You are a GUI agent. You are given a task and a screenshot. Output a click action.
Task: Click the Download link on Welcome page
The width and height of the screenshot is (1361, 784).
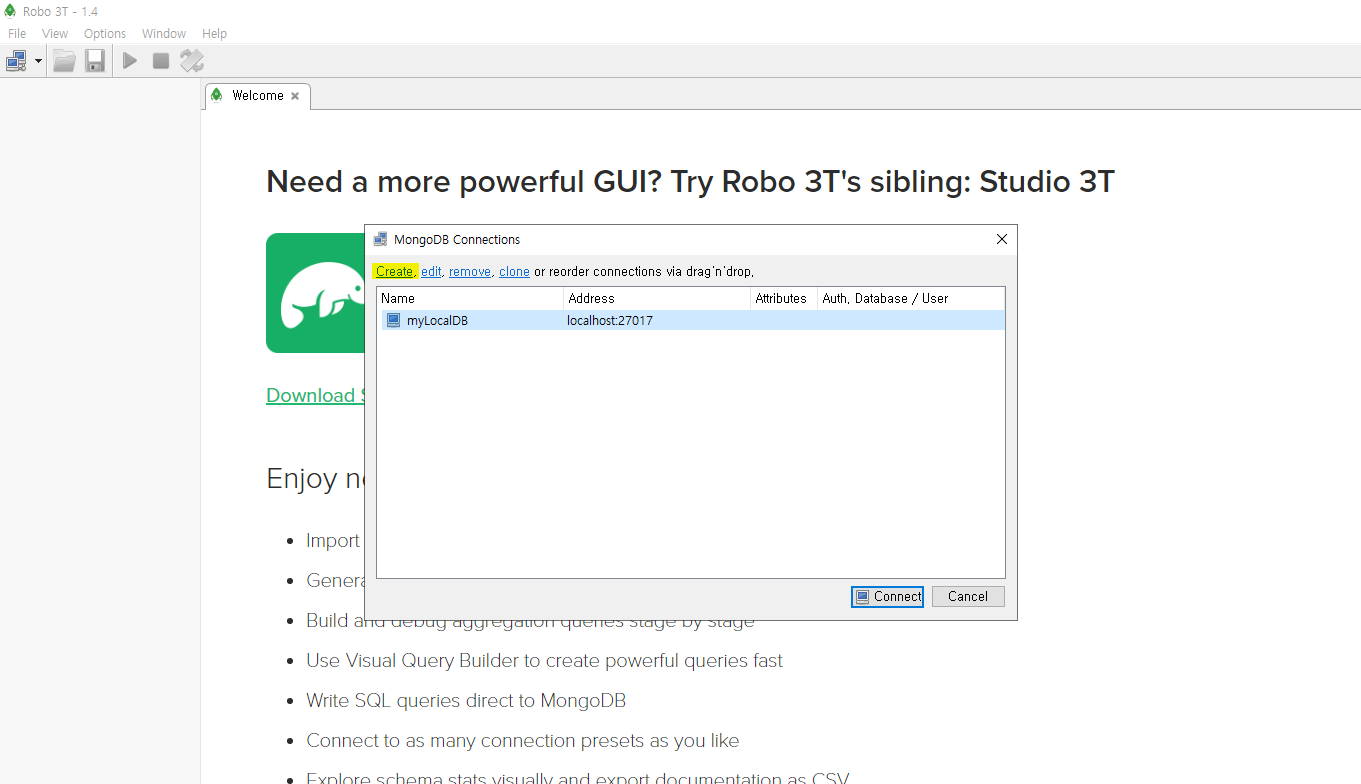(315, 395)
